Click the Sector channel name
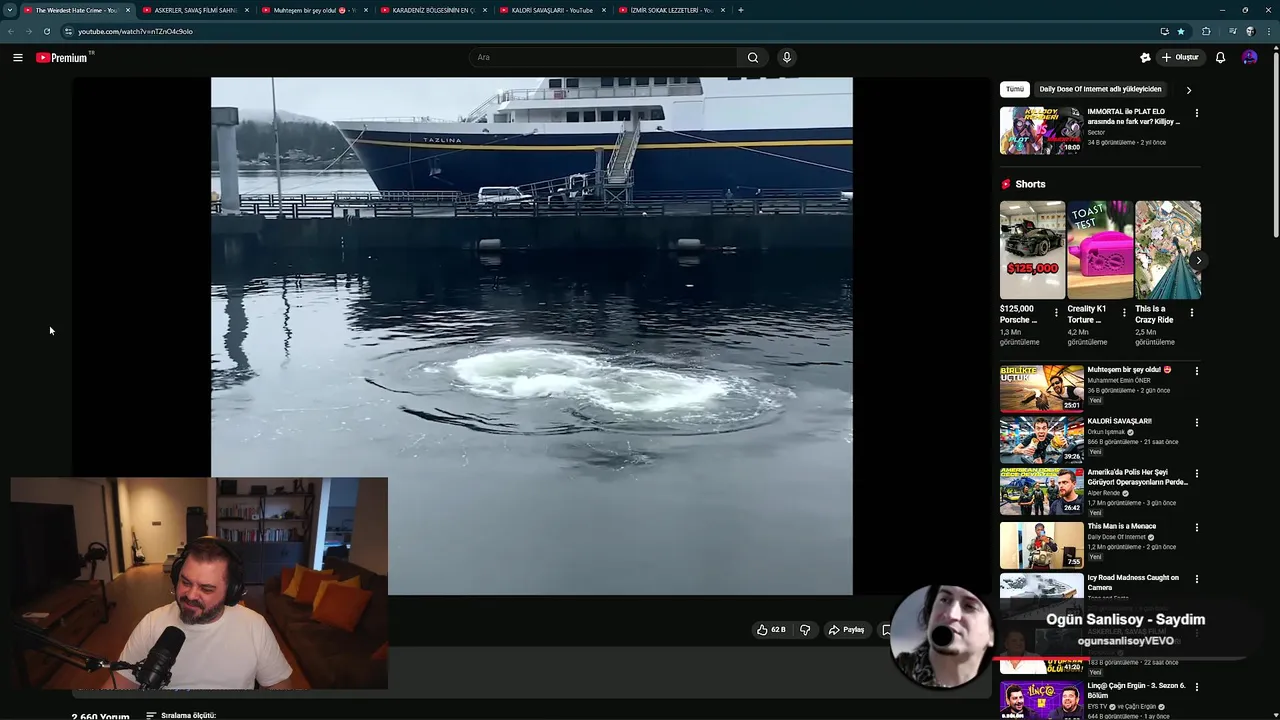This screenshot has width=1280, height=720. (1096, 132)
